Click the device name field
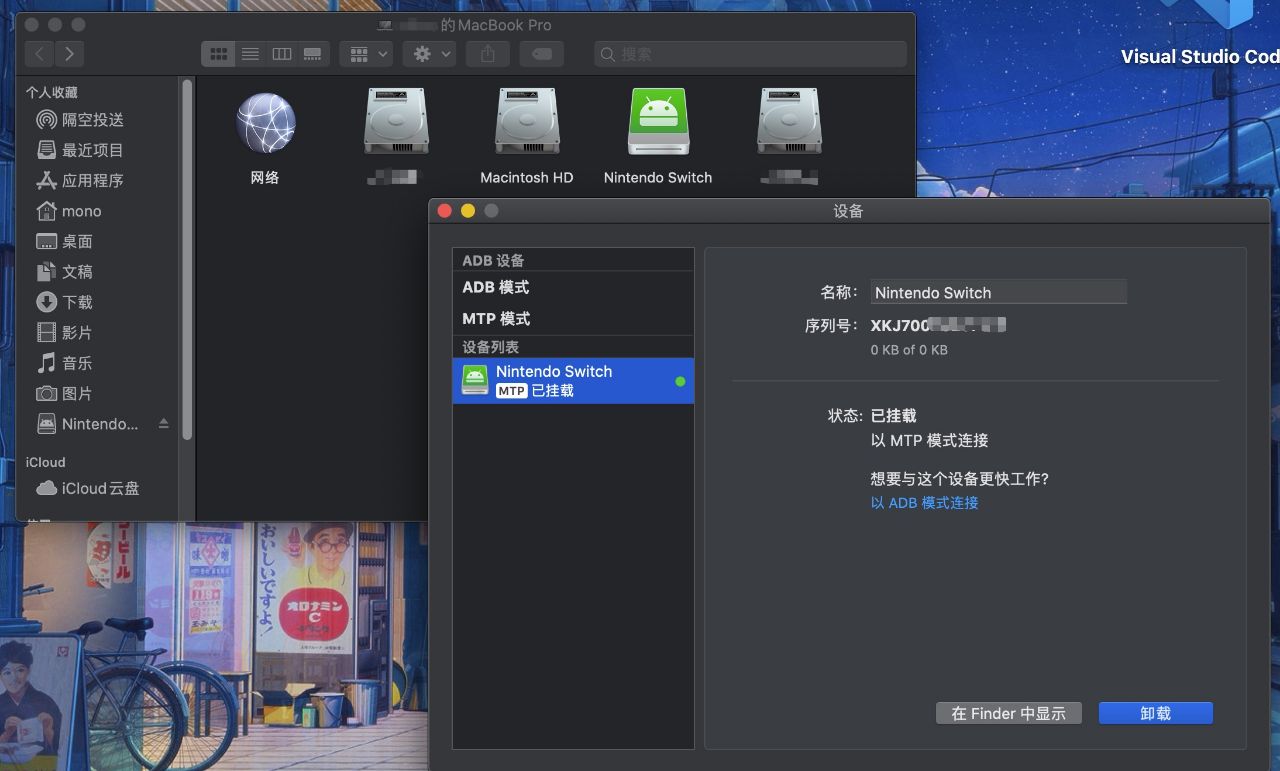Screen dimensions: 1280x771 point(998,292)
